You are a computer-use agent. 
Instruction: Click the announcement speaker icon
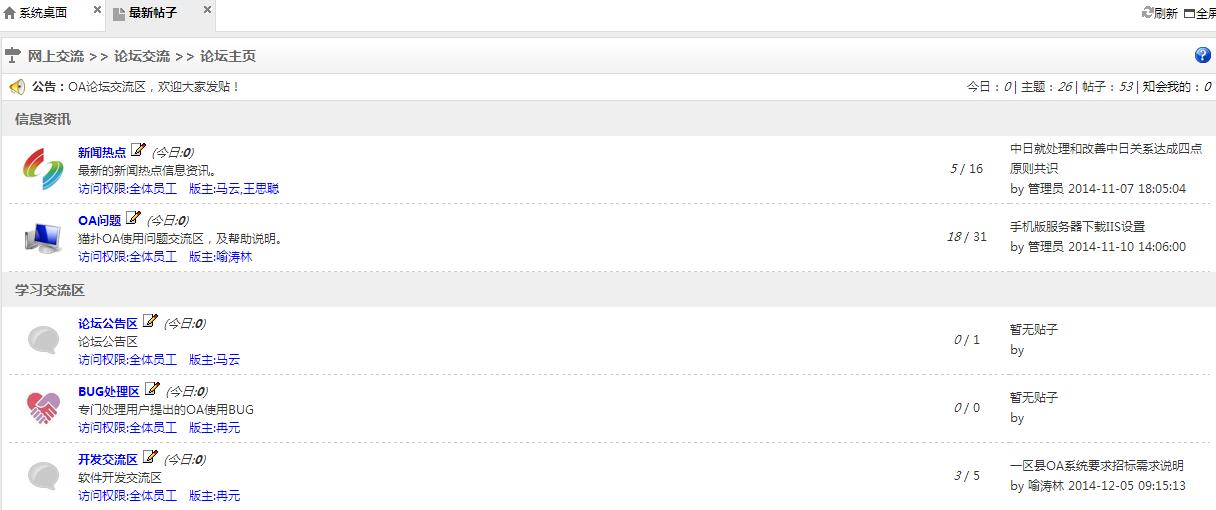pos(17,87)
